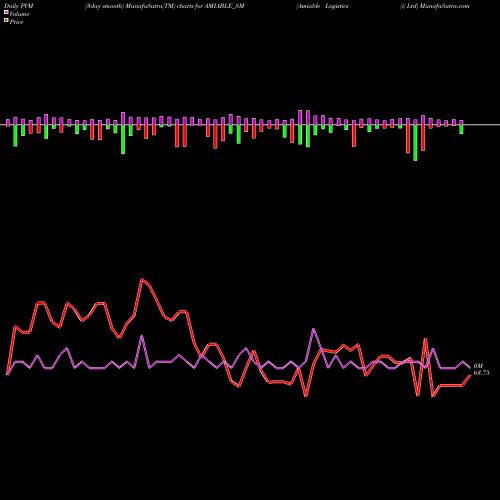The height and width of the screenshot is (500, 500).
Task: Click the 'Amiable Logistics' company name
Action: pos(322,6)
